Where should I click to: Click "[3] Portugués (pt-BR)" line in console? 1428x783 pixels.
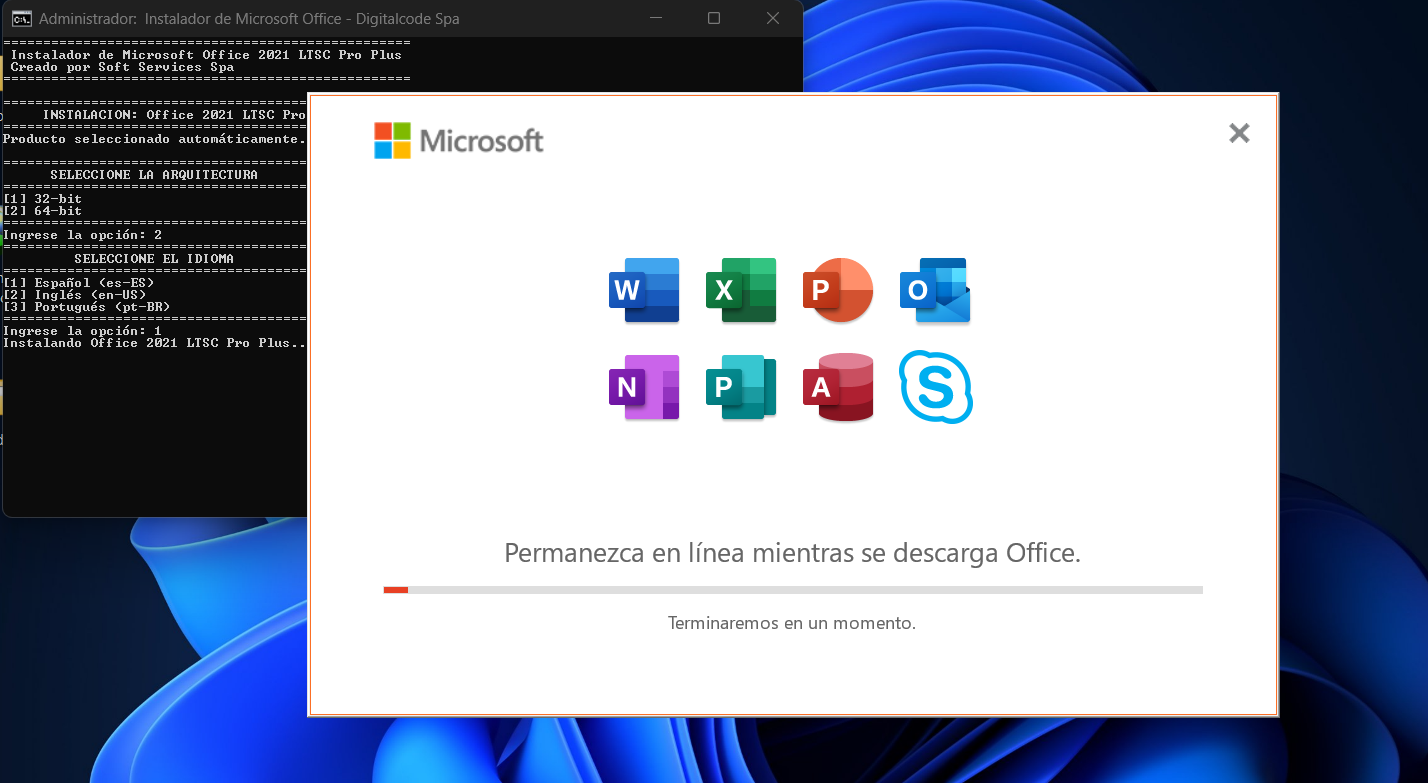87,307
